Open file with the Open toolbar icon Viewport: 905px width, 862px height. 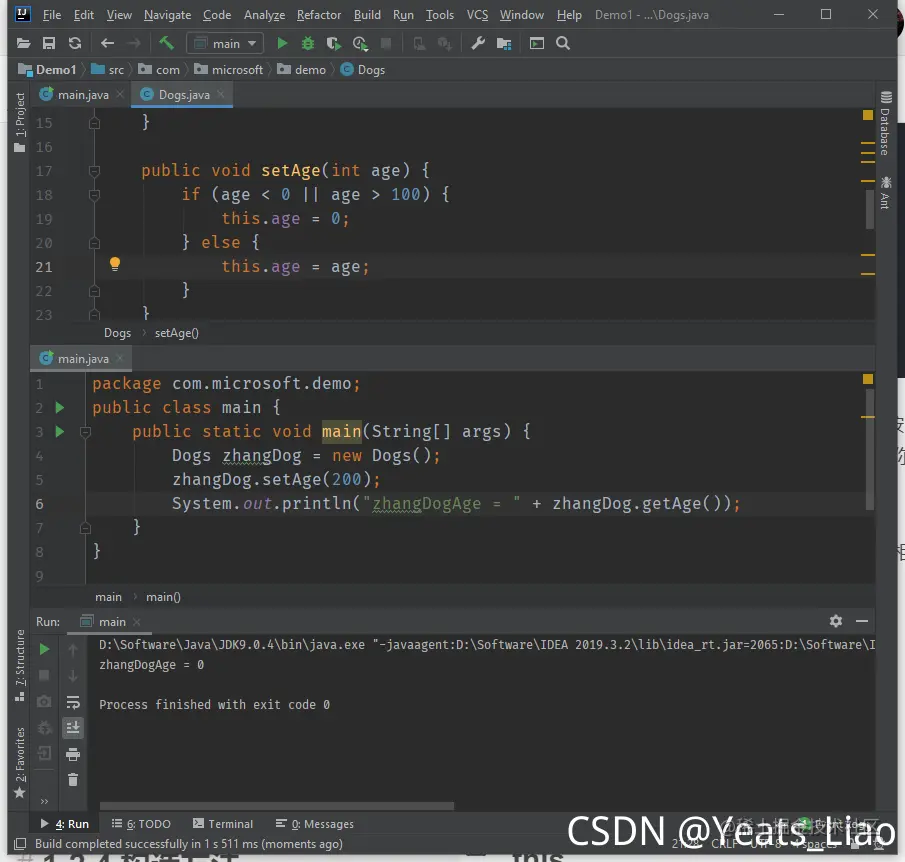coord(24,43)
